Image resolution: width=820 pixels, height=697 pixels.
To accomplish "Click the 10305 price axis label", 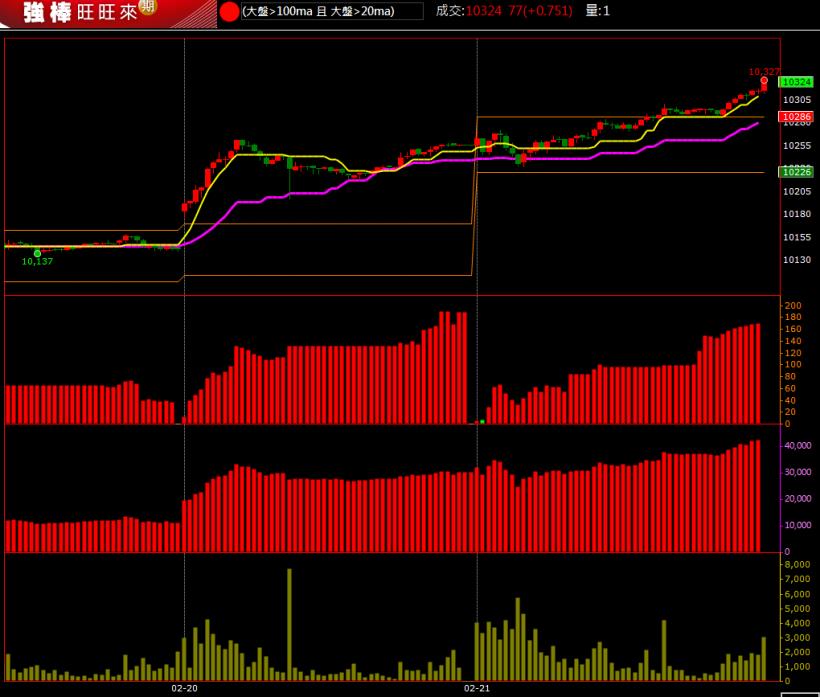I will click(797, 100).
